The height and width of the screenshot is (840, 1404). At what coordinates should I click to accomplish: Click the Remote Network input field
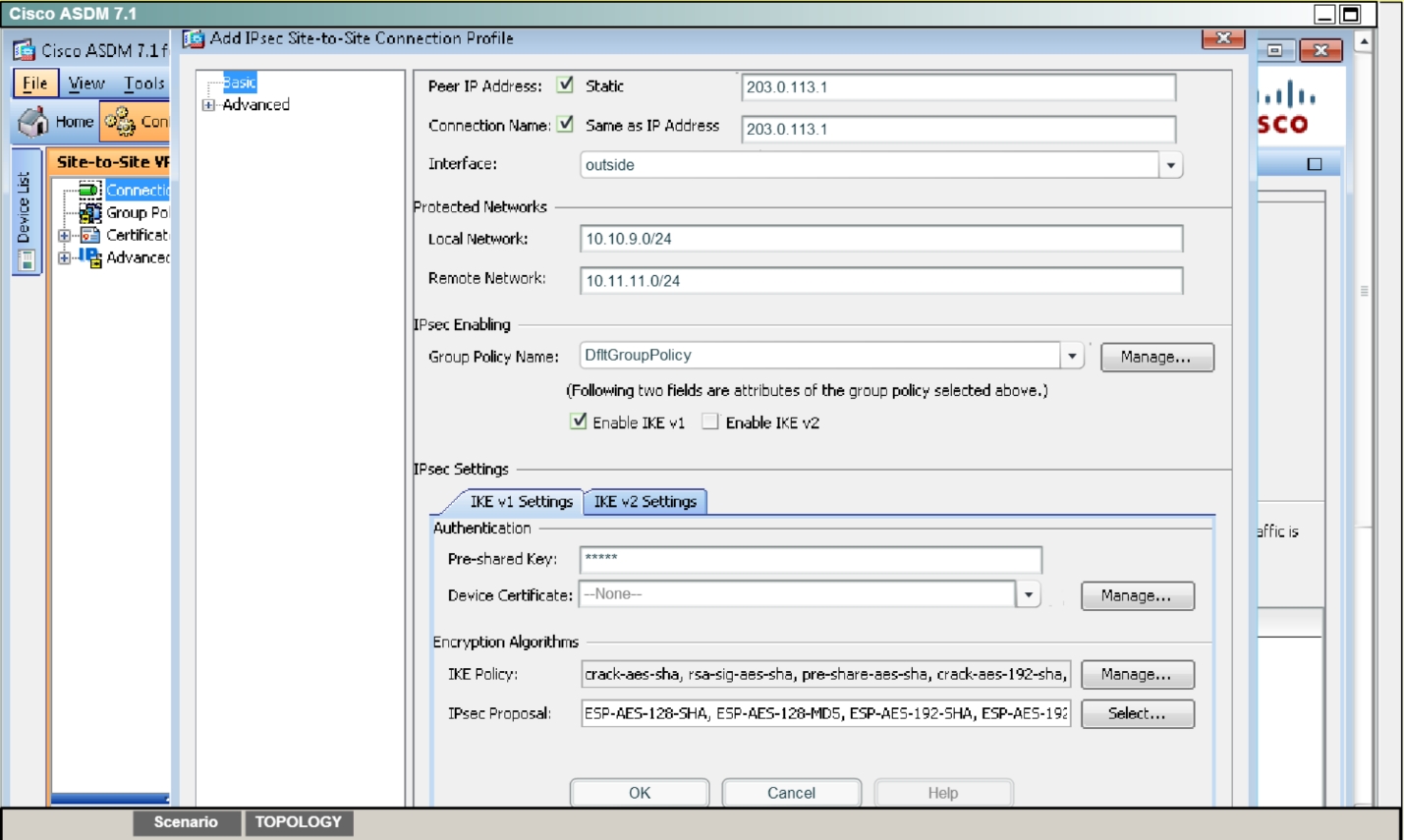880,281
